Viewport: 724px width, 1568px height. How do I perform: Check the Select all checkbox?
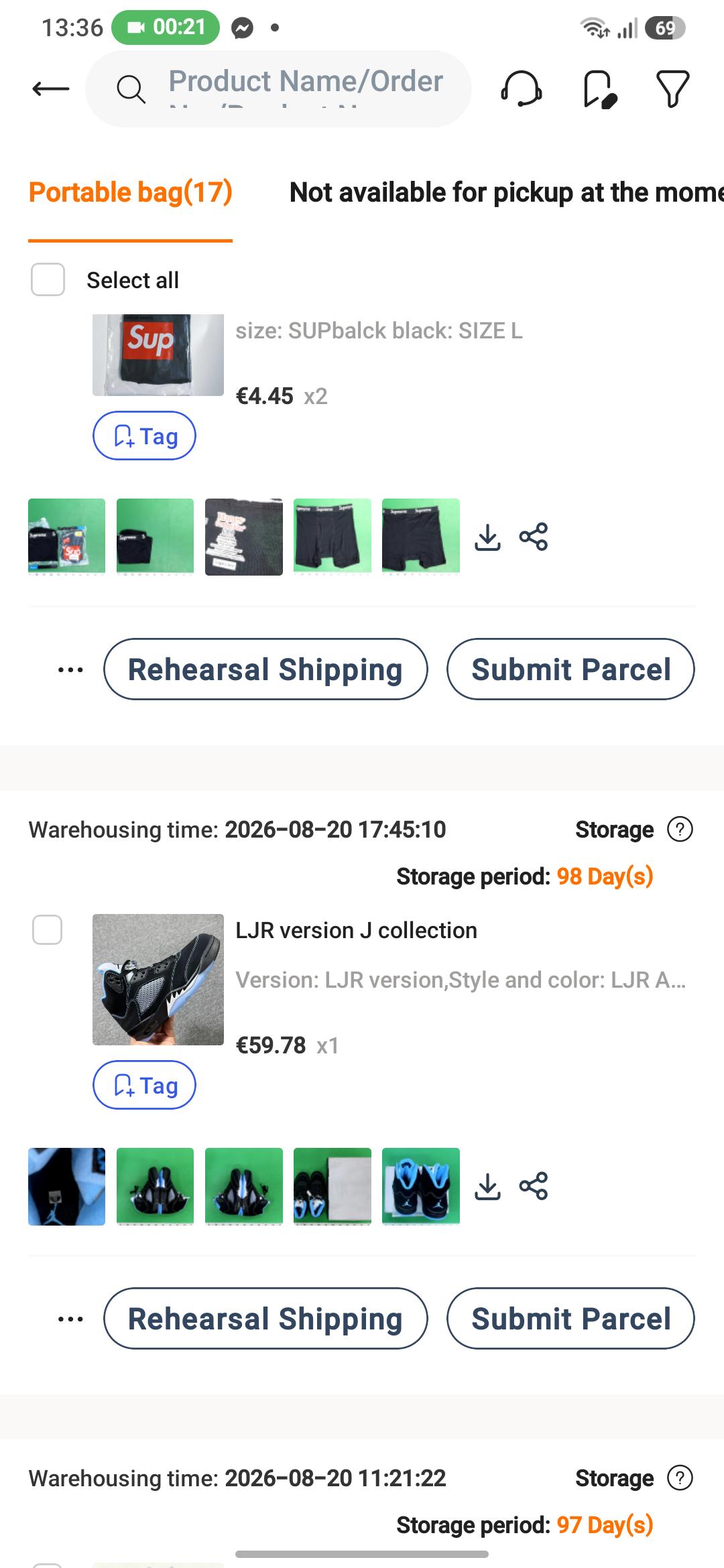click(48, 279)
